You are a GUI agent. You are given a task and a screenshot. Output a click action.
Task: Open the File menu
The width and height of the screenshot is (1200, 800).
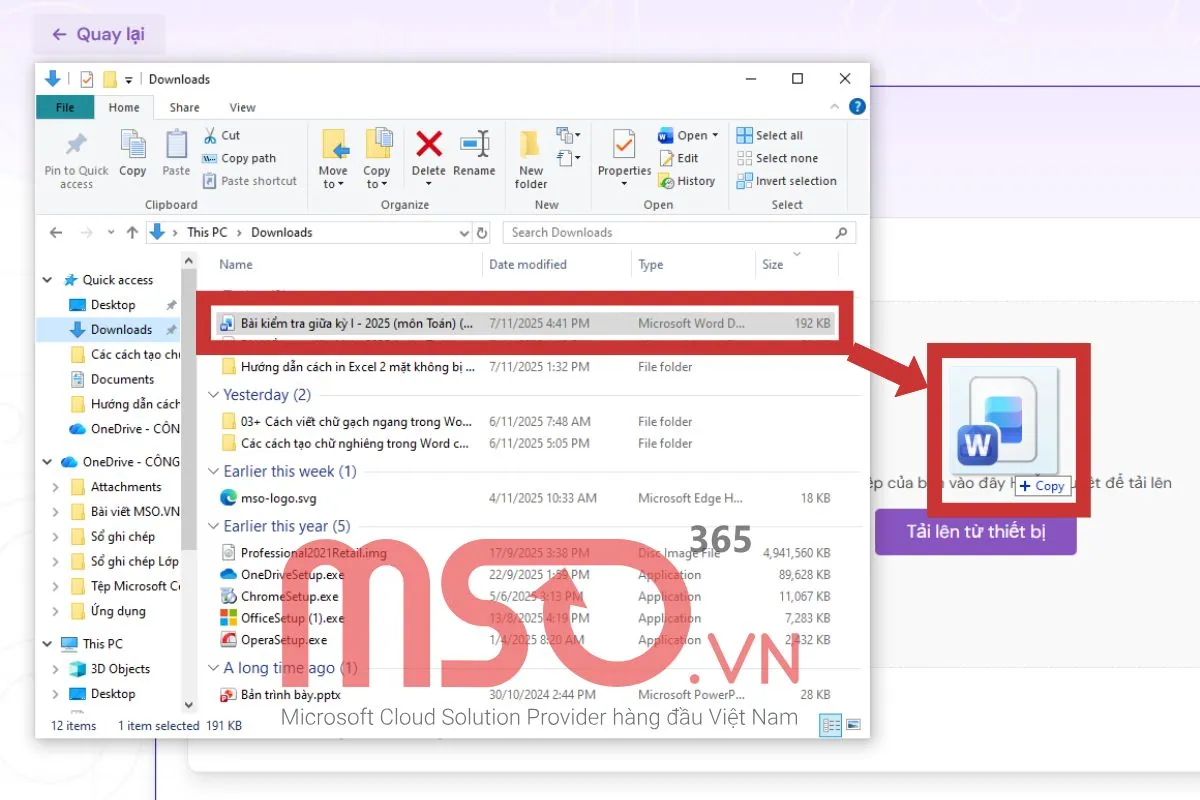pos(64,107)
